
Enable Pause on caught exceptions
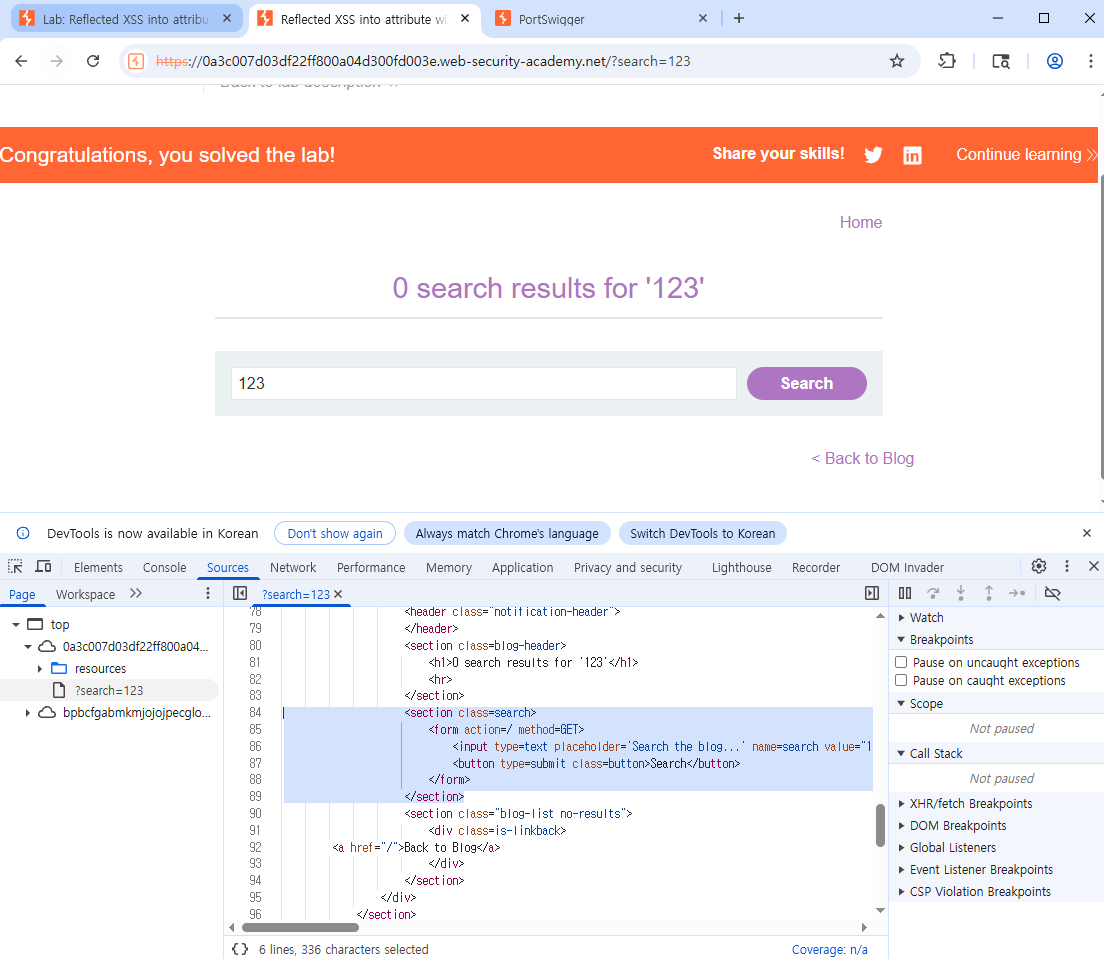coord(901,680)
